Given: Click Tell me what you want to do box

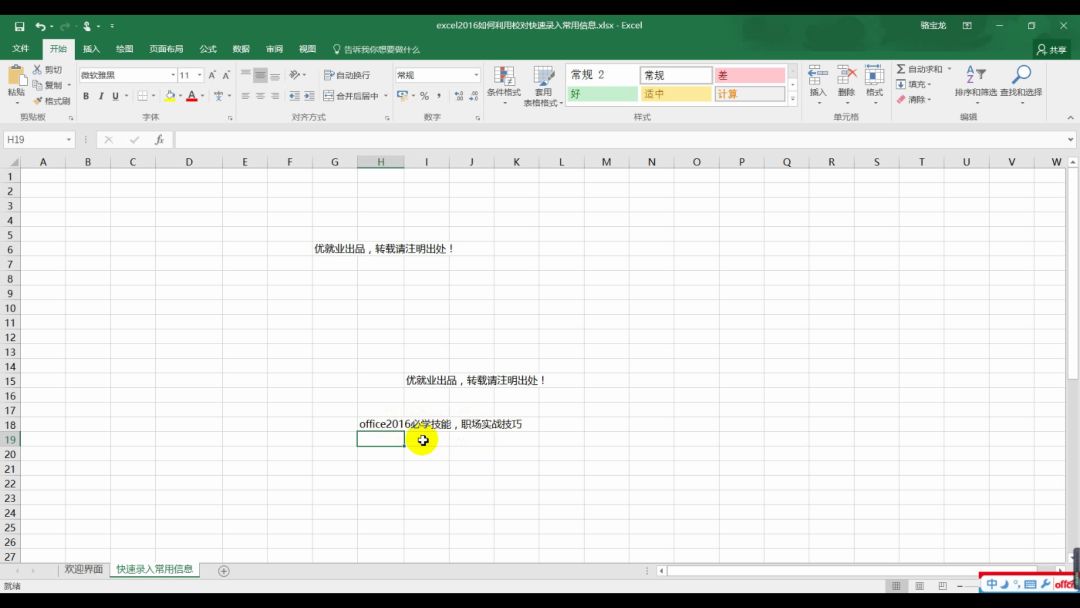Looking at the screenshot, I should tap(376, 50).
